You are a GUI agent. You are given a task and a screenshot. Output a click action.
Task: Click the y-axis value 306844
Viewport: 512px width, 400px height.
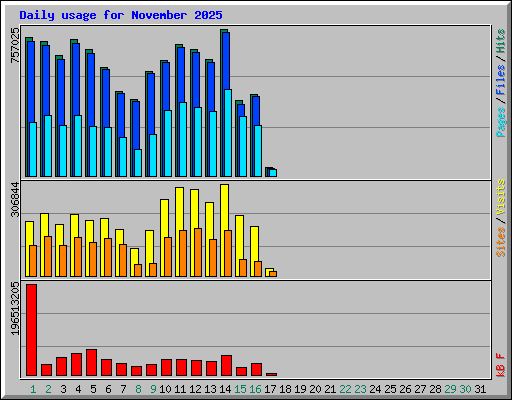[15, 199]
